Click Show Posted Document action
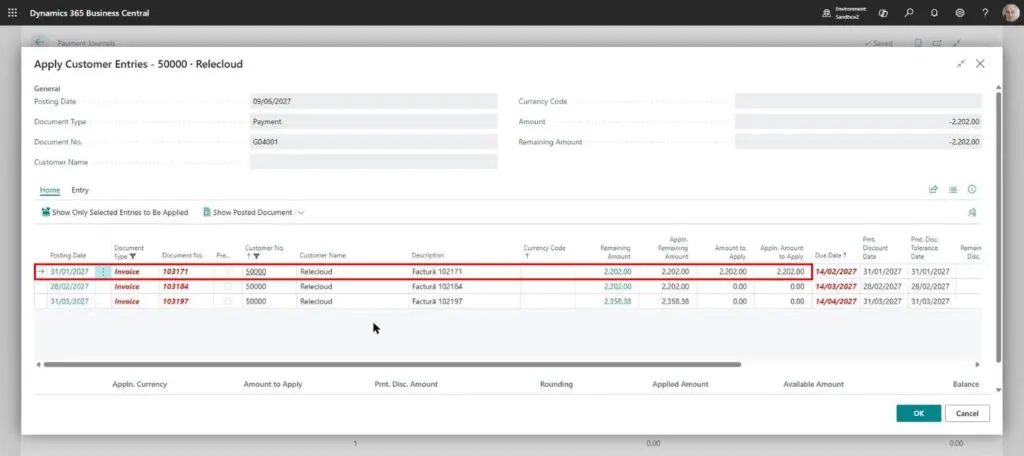Screen dimensions: 1024x456 pyautogui.click(x=248, y=212)
